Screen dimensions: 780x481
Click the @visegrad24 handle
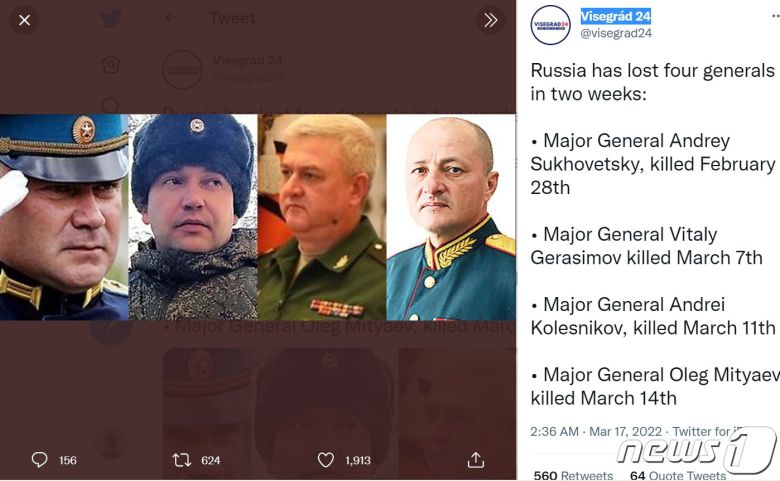(x=616, y=33)
